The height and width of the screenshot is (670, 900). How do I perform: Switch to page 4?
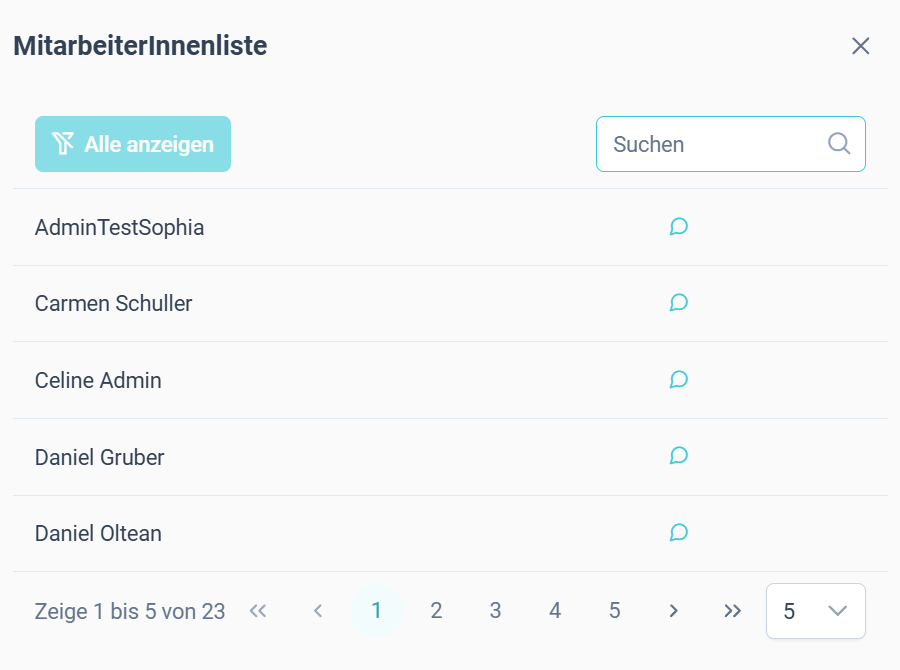[555, 611]
